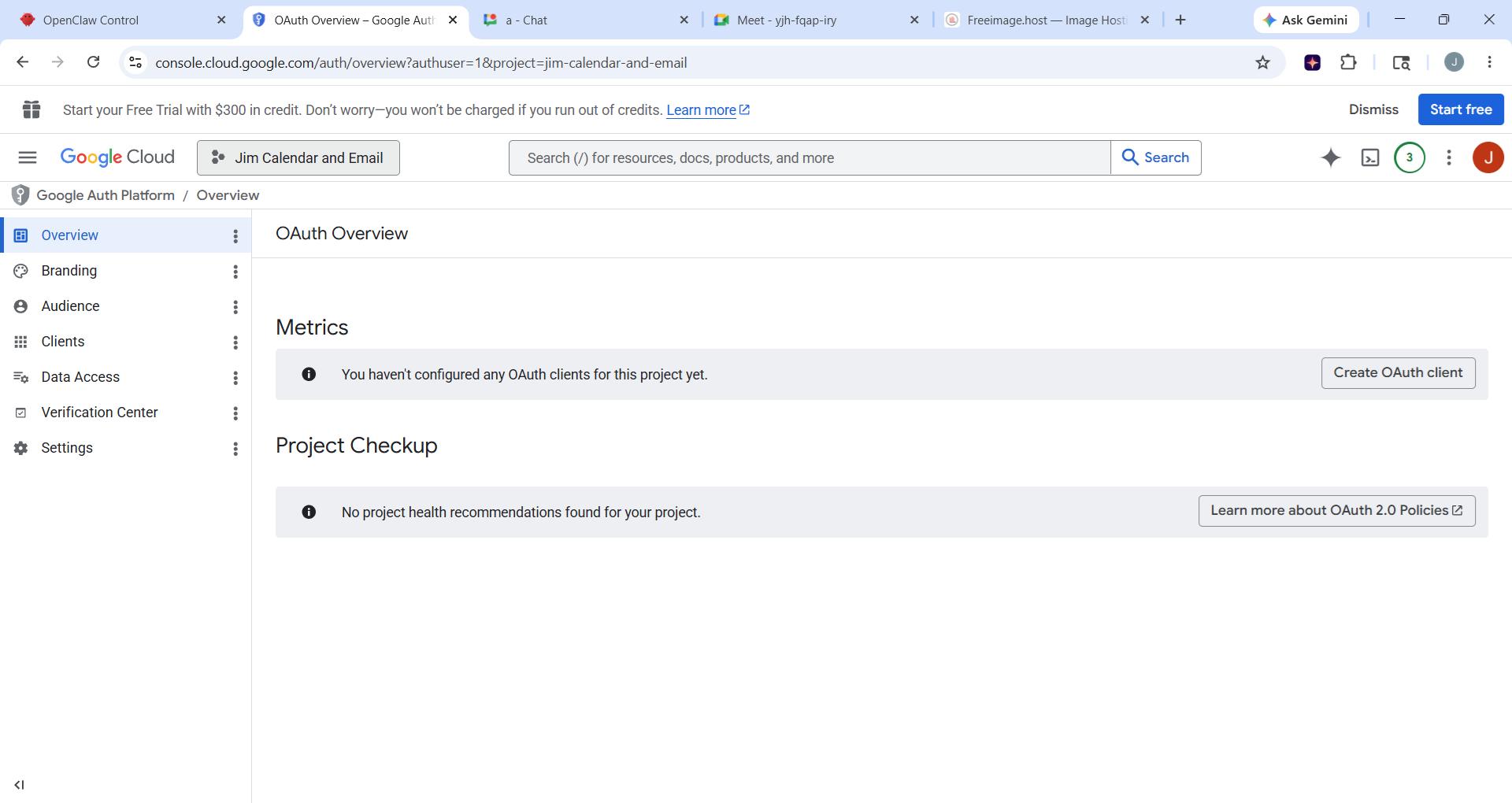Open notifications badge showing 3
The height and width of the screenshot is (803, 1512).
[x=1410, y=157]
